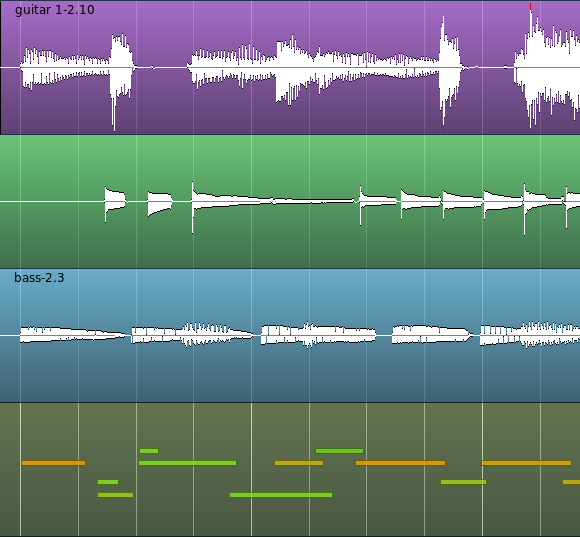The width and height of the screenshot is (580, 537).
Task: Select the longer yellow-green note on the second-lowest row
Action: (x=463, y=482)
